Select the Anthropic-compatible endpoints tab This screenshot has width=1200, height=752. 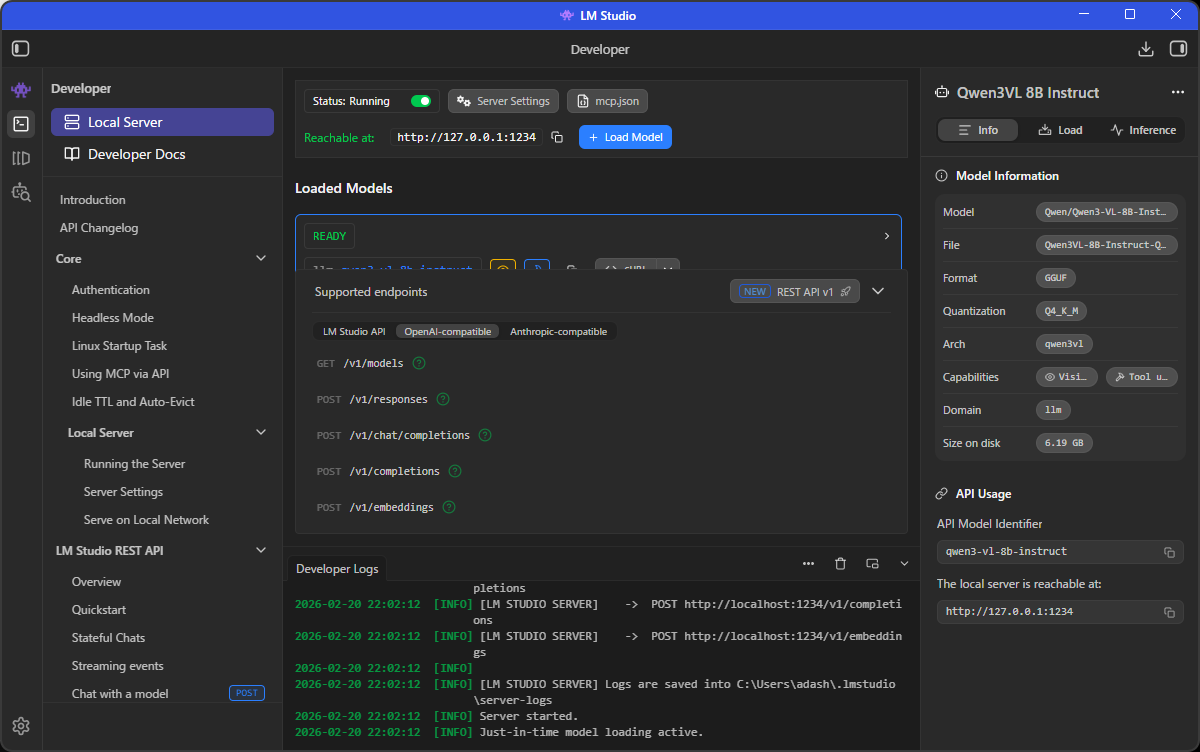point(558,332)
